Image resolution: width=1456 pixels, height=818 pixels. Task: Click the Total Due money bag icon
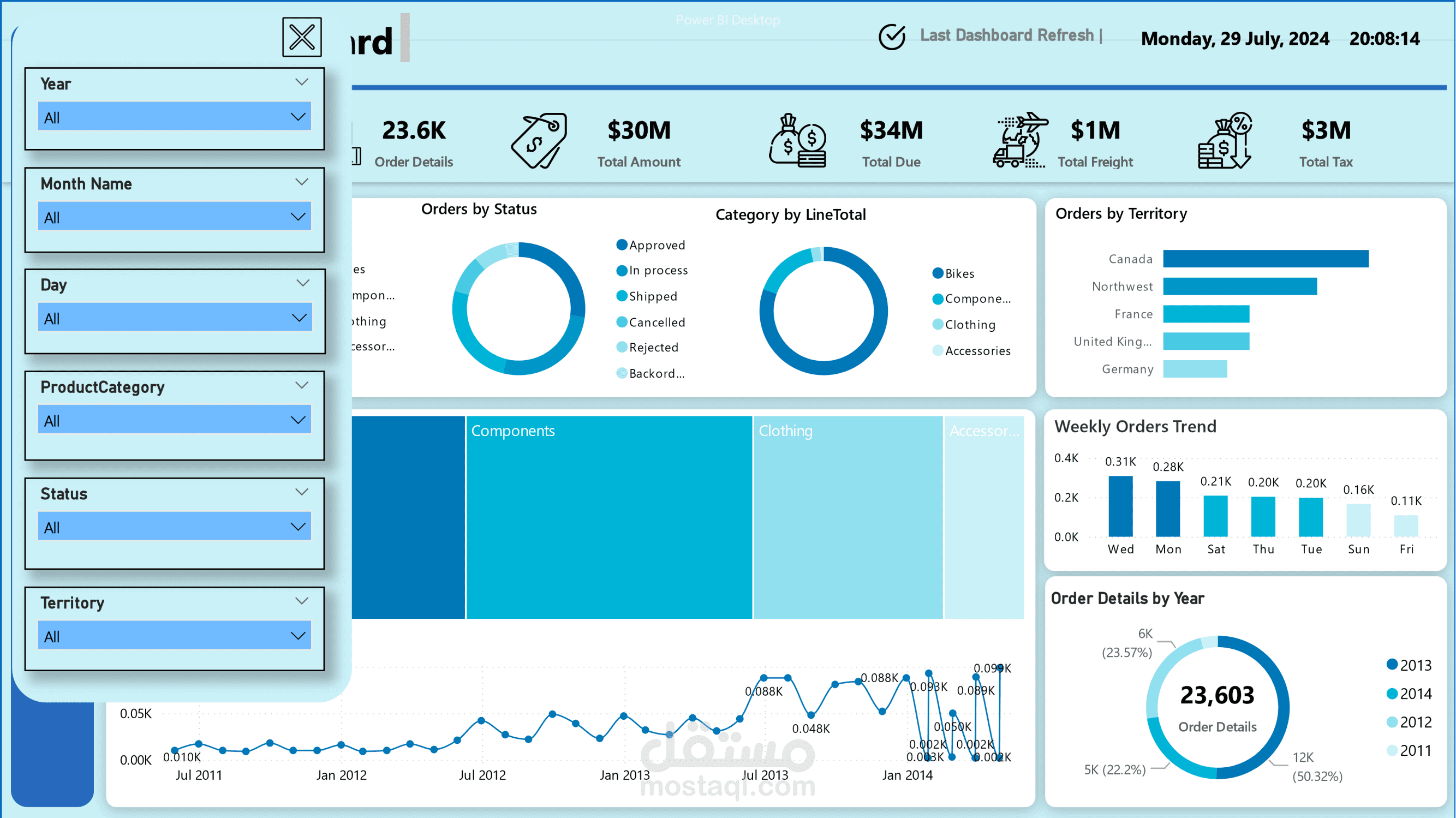(x=797, y=140)
